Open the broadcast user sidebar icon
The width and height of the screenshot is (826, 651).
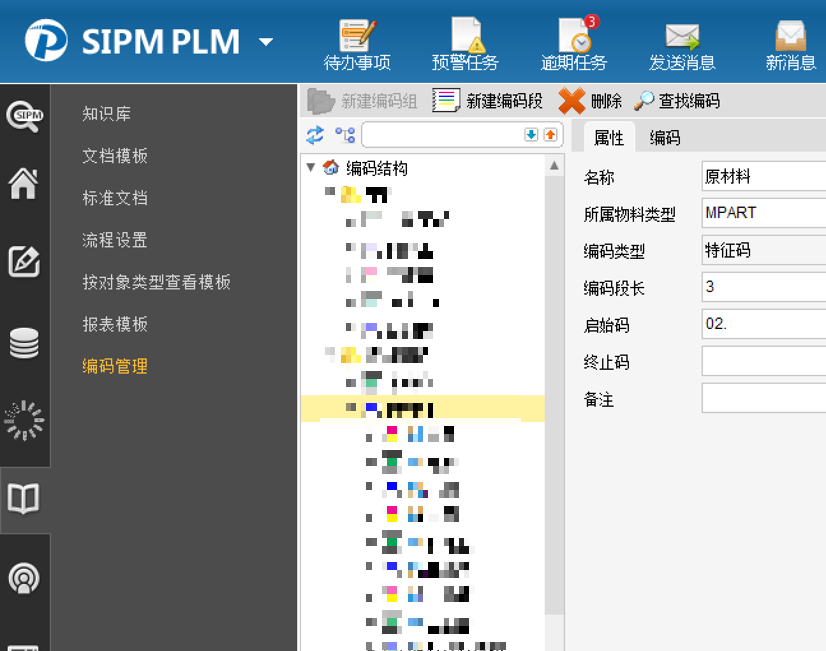(24, 578)
